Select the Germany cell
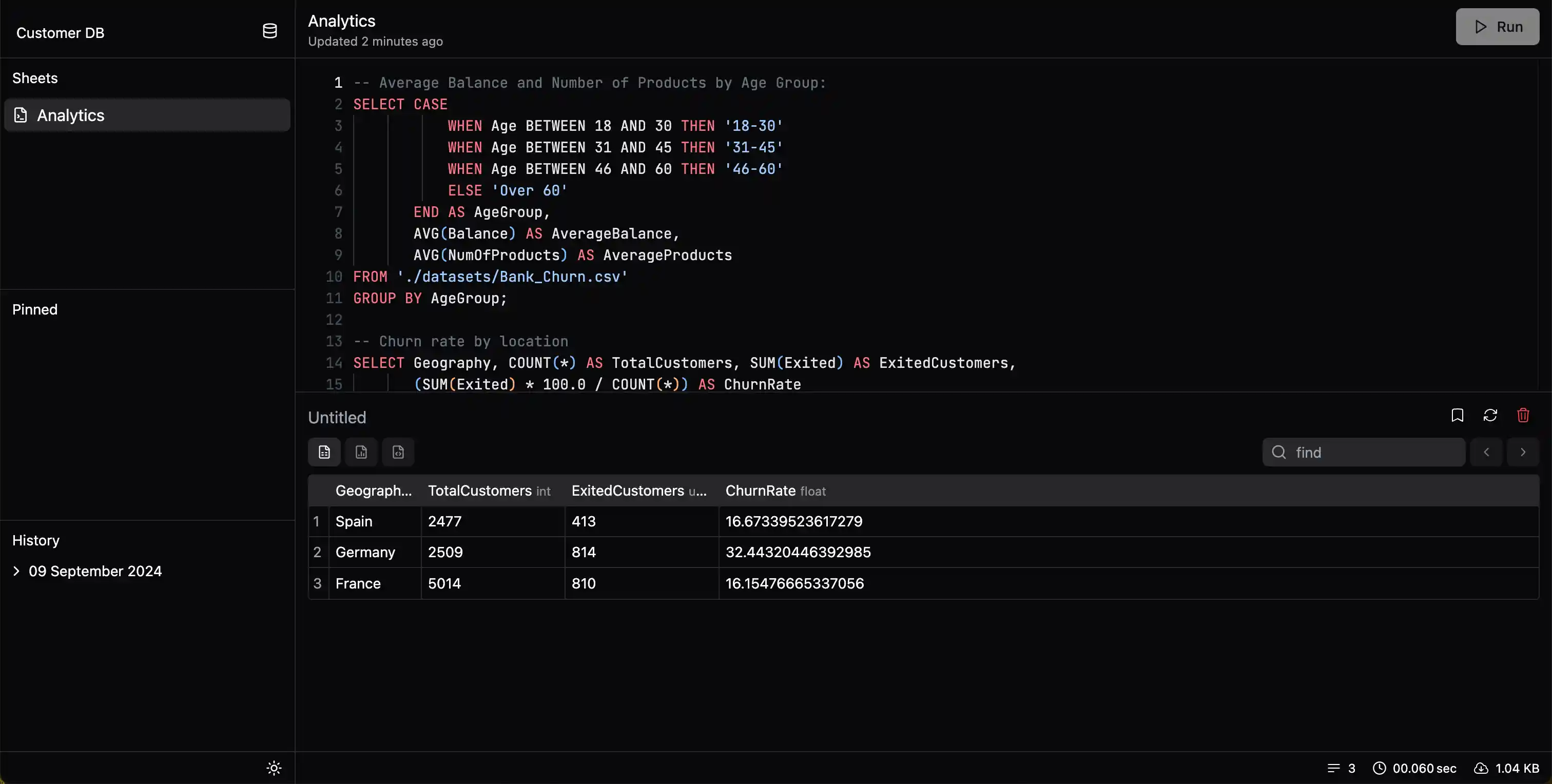 [375, 552]
